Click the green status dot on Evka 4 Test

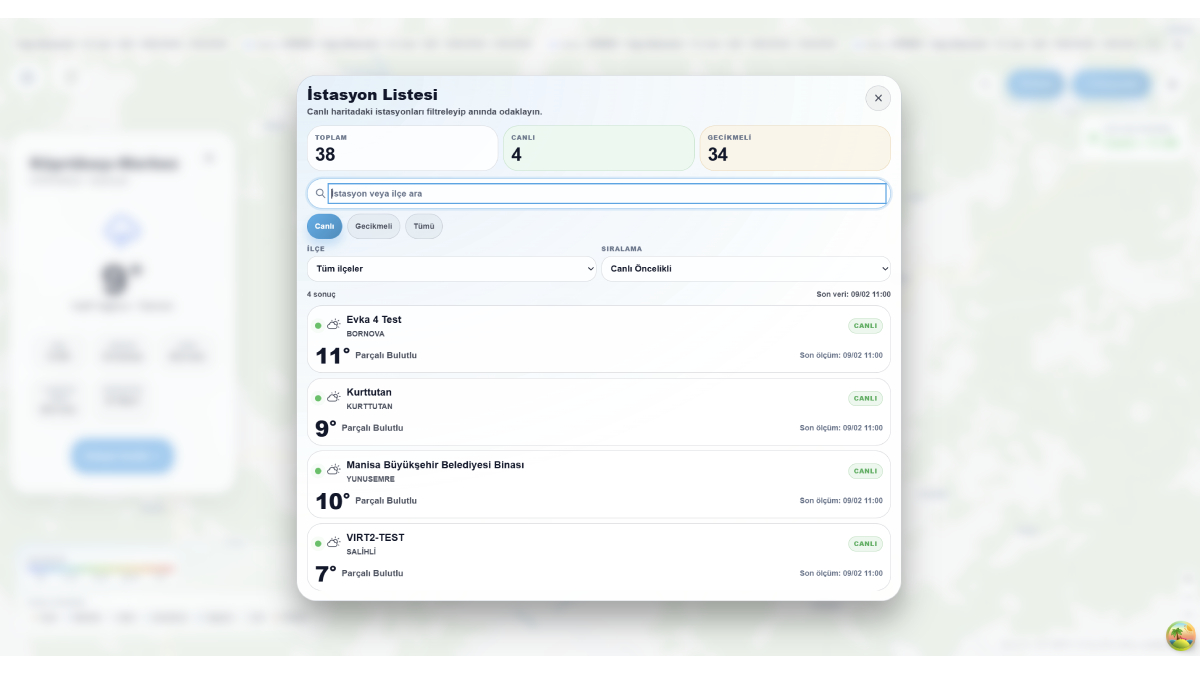(x=318, y=326)
